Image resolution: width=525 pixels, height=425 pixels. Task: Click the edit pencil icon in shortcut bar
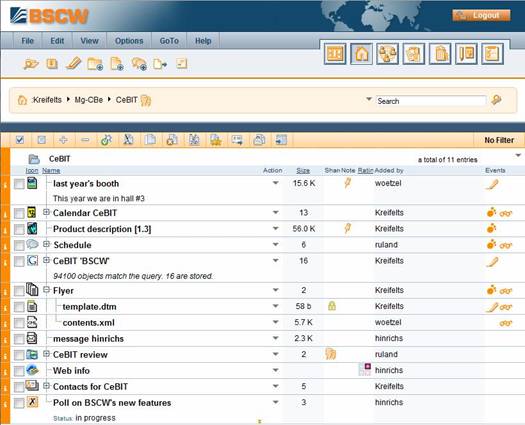pos(73,63)
